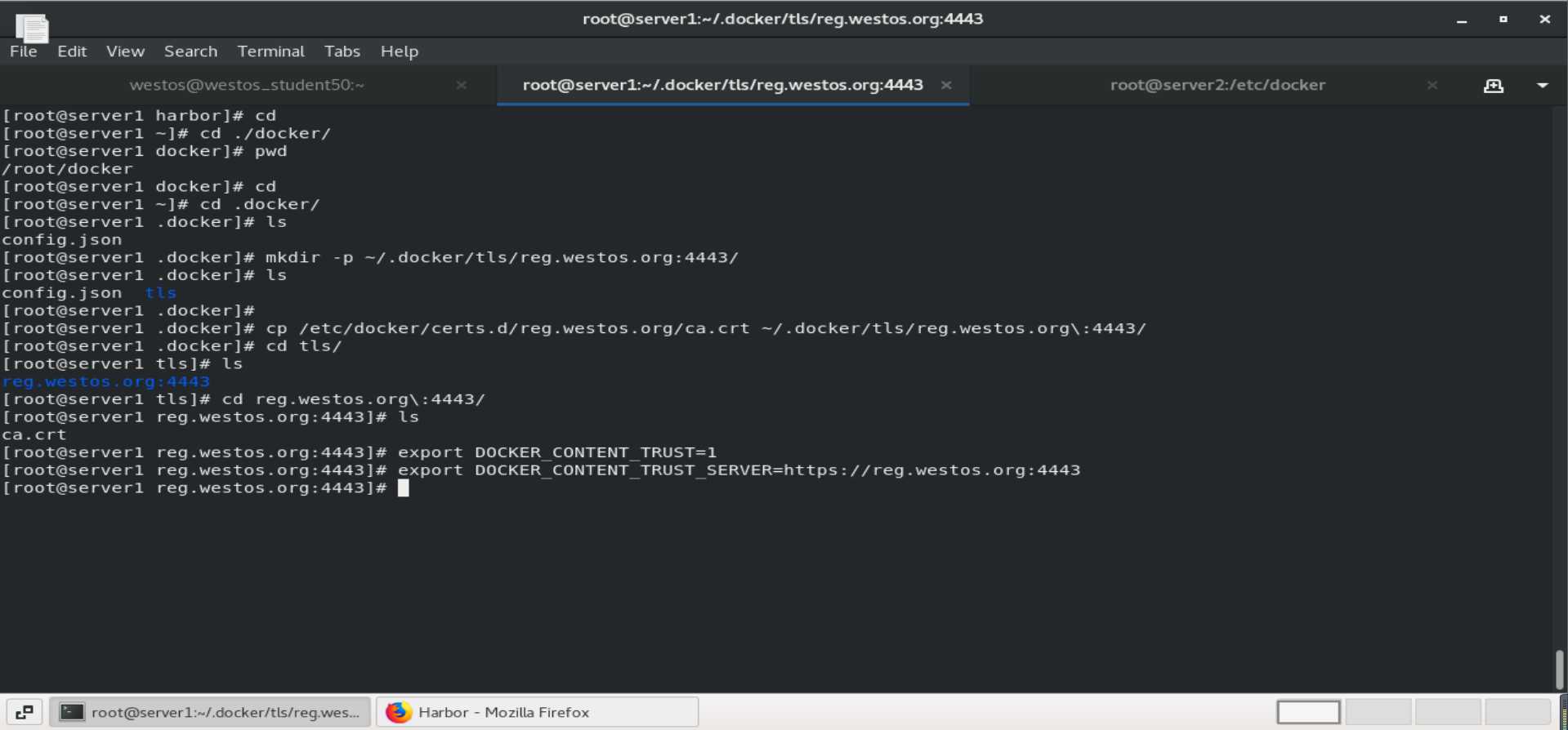
Task: Click the '/root/docker' output line
Action: click(67, 168)
